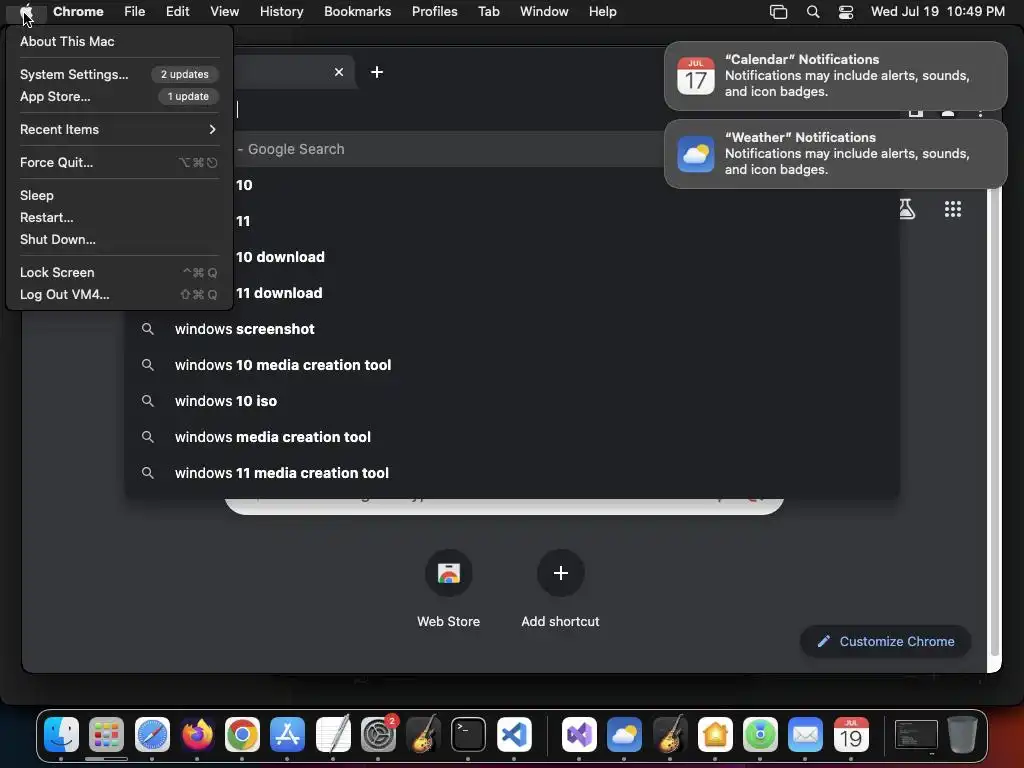Open the Bookmarks menu
This screenshot has width=1024, height=768.
click(357, 12)
